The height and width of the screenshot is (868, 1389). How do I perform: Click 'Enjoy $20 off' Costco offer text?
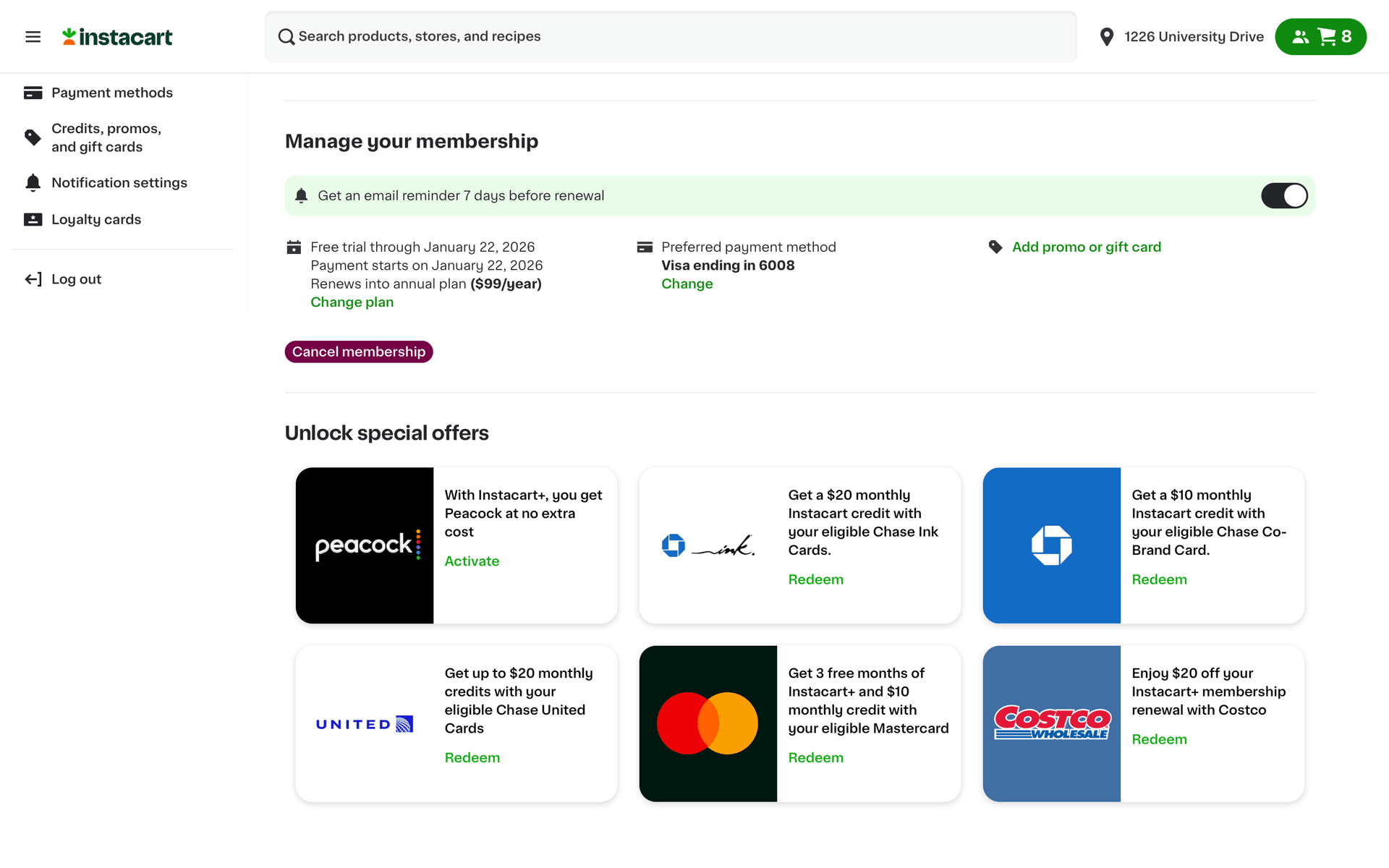(1209, 692)
